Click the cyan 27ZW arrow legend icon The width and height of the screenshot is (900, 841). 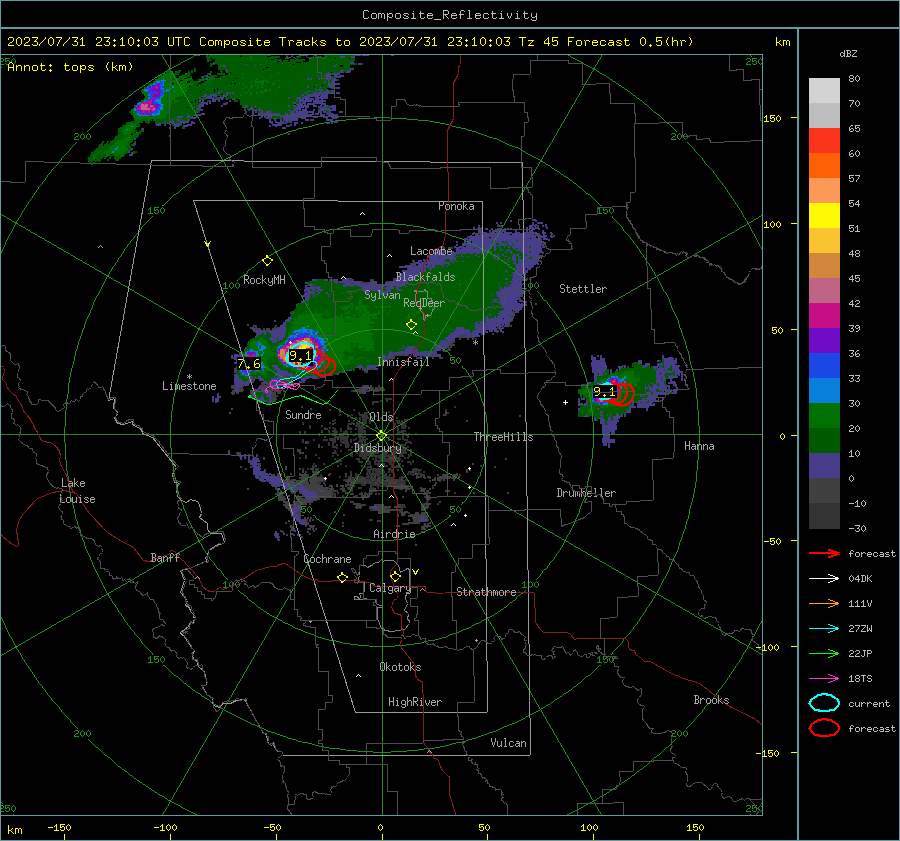pos(824,629)
